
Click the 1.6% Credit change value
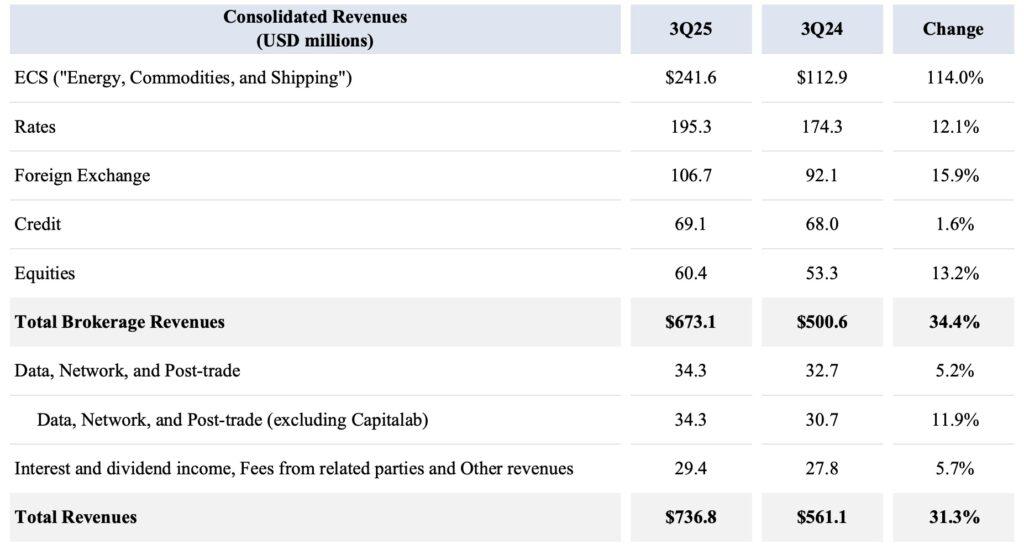[952, 224]
